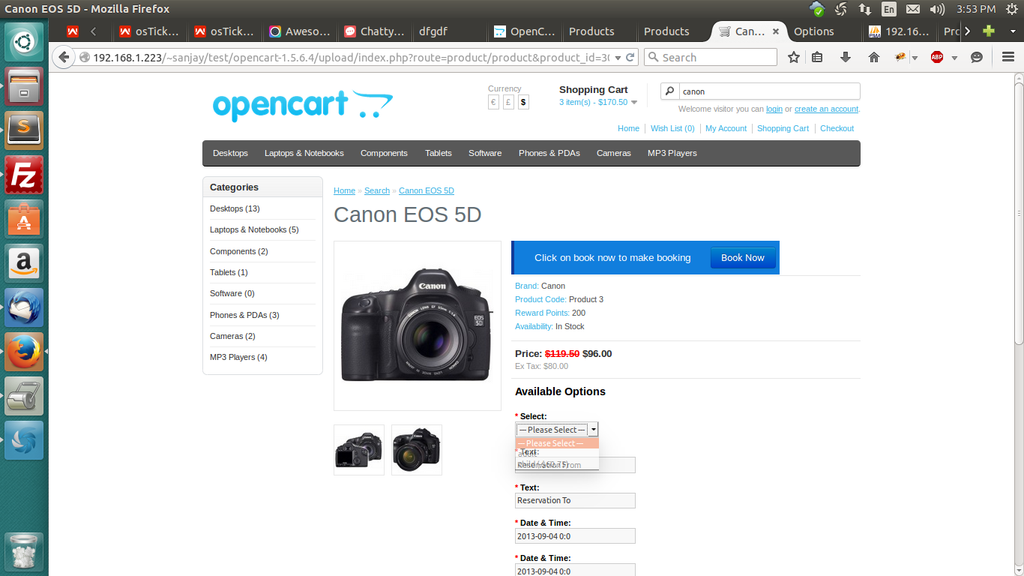
Task: Open the Firefox downloads arrow icon
Action: (846, 57)
